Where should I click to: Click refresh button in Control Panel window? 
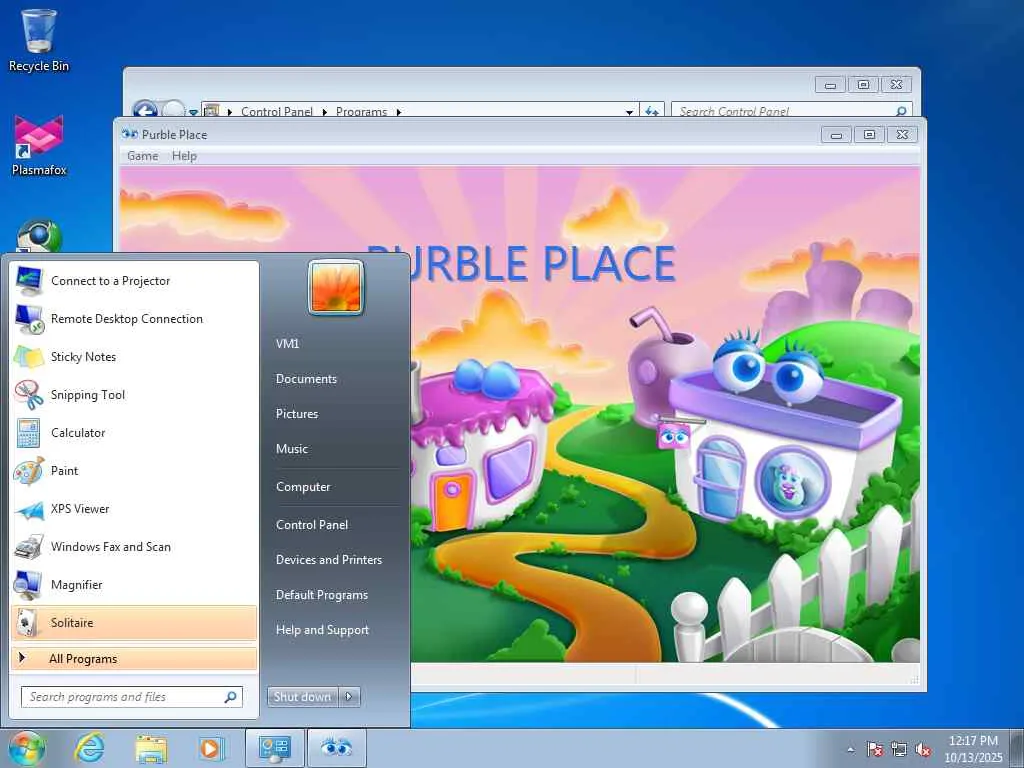click(x=652, y=110)
